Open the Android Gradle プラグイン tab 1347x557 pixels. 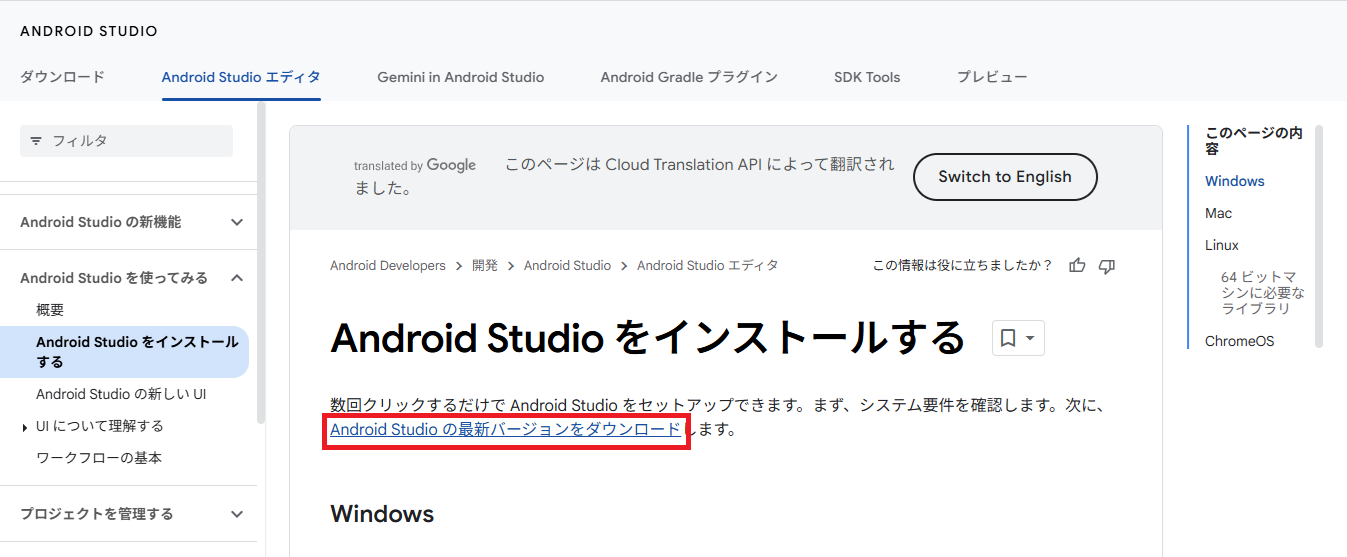[x=688, y=77]
